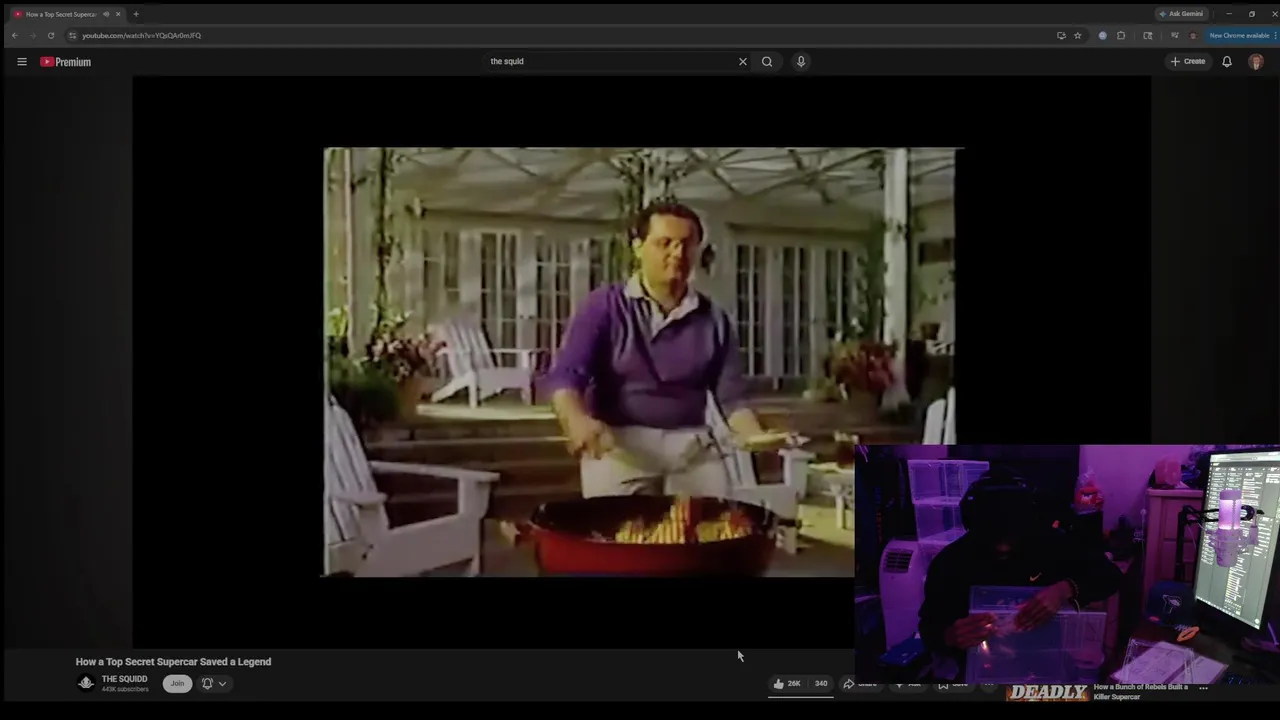Image resolution: width=1280 pixels, height=720 pixels.
Task: View site information icon in address bar
Action: click(x=73, y=36)
